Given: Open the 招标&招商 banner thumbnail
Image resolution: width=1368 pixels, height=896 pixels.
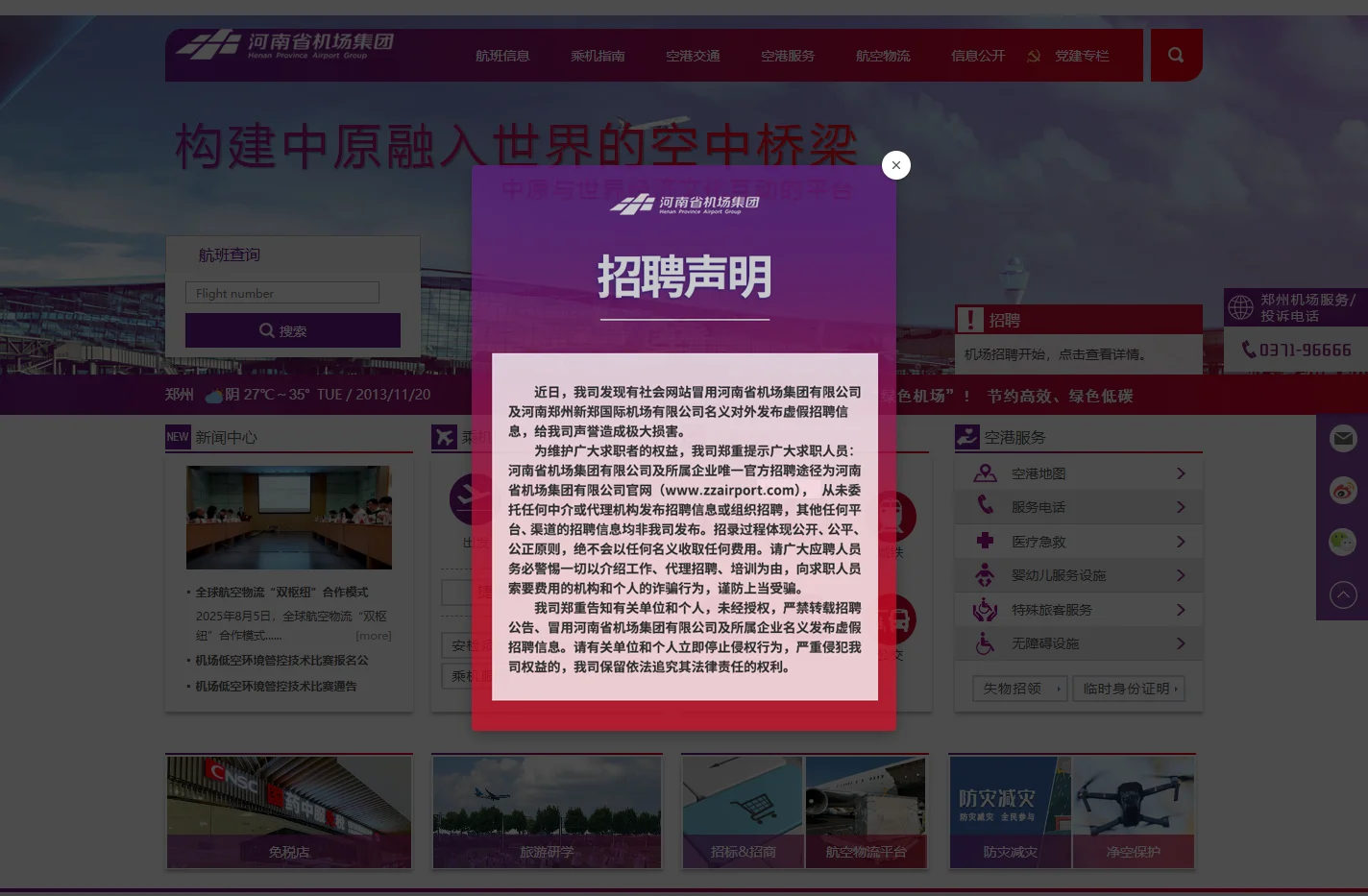Looking at the screenshot, I should point(743,812).
